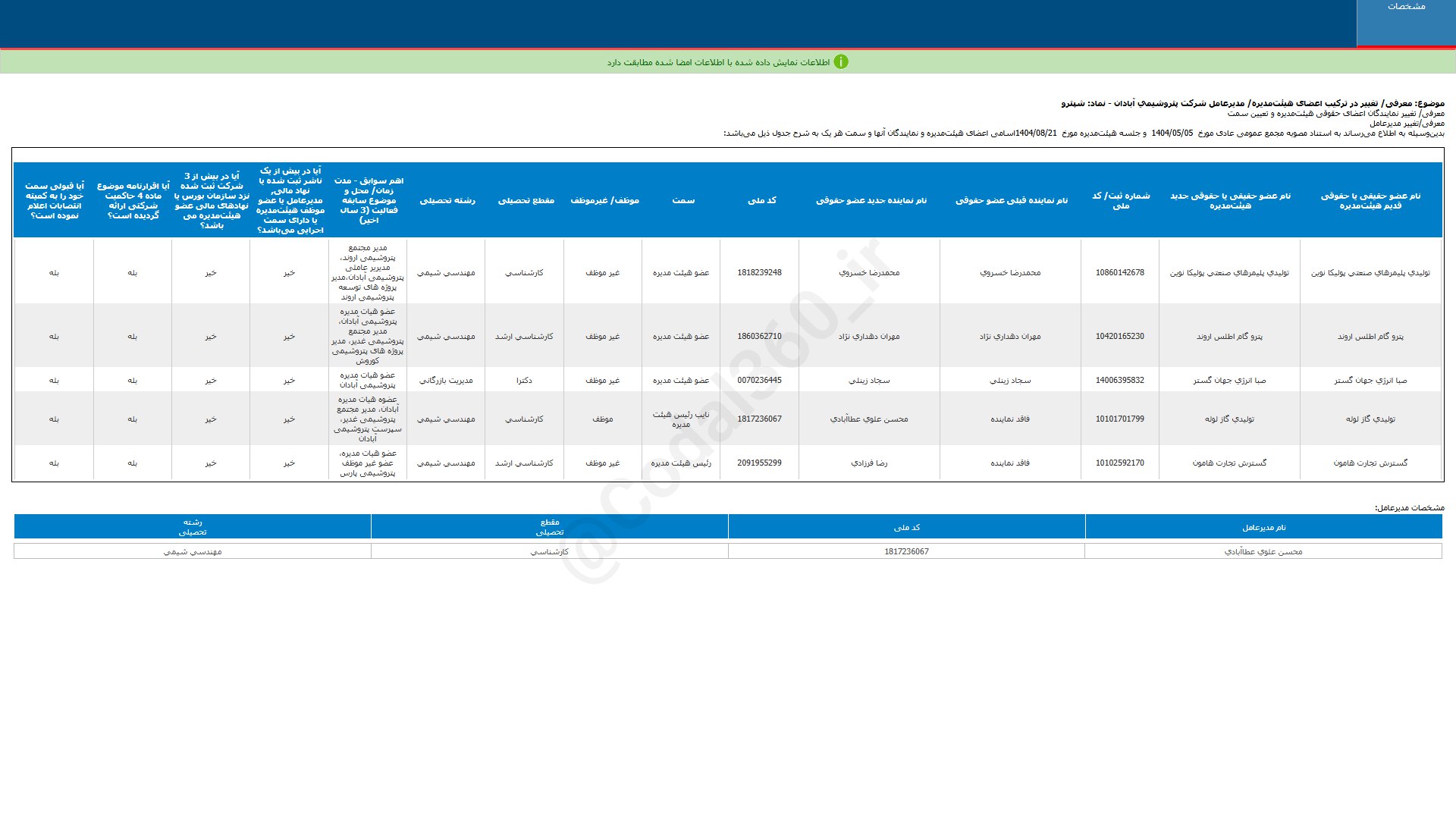Click the green confirmation message text
The height and width of the screenshot is (819, 1456).
coord(718,62)
